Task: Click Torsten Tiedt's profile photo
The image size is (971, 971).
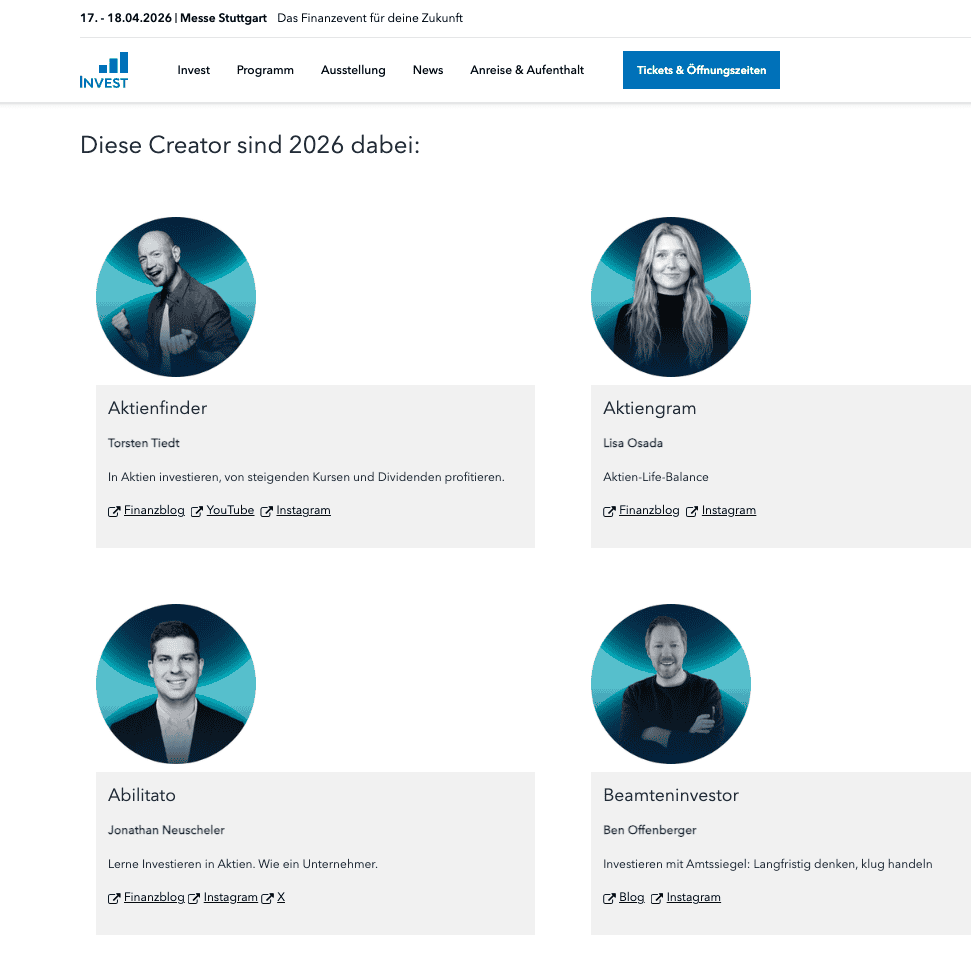Action: [x=176, y=297]
